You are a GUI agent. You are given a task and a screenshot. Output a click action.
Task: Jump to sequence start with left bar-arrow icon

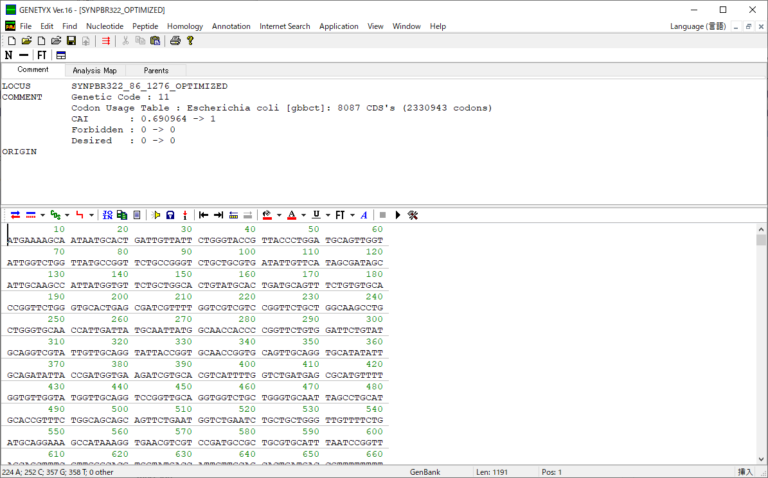pyautogui.click(x=204, y=215)
